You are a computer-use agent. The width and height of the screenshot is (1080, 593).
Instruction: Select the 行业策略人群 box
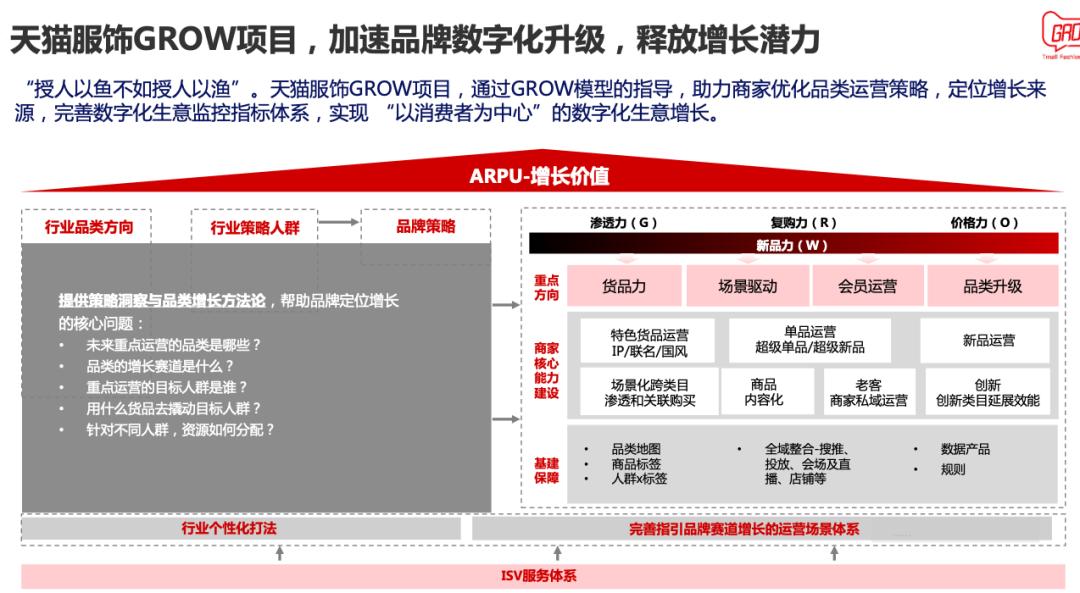click(254, 227)
